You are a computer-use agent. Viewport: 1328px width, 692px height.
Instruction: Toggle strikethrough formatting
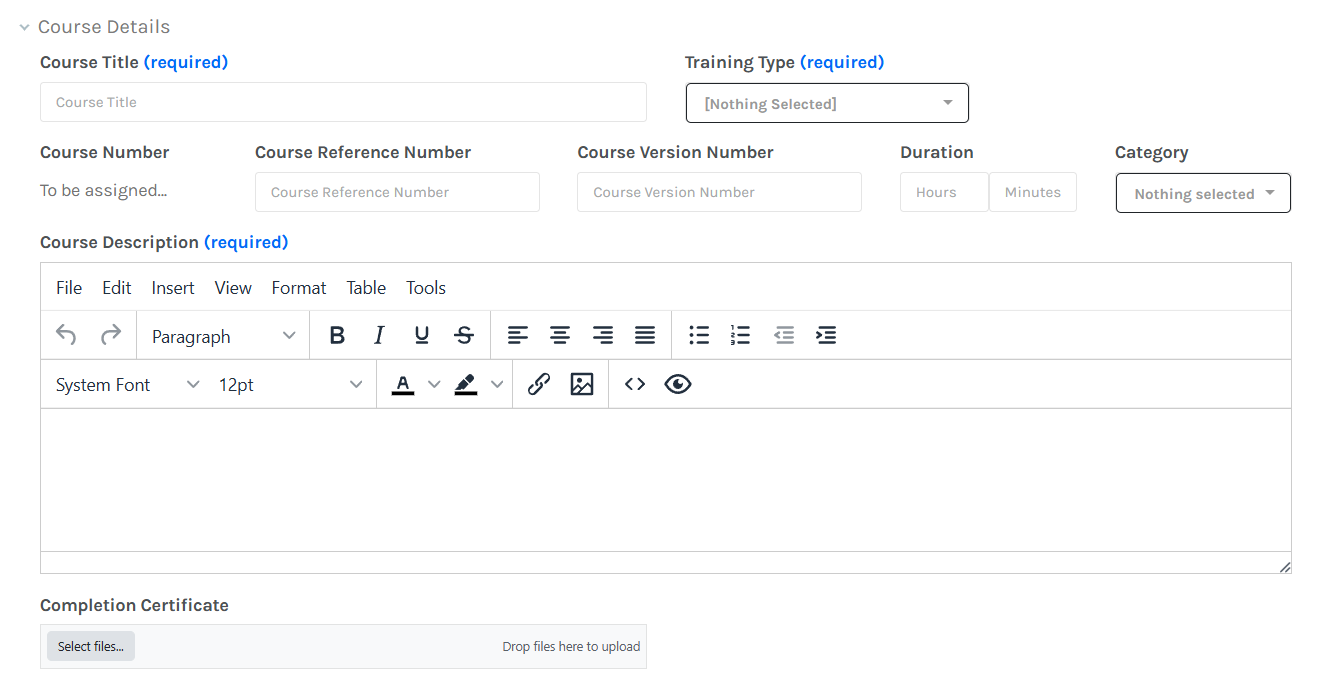[464, 336]
